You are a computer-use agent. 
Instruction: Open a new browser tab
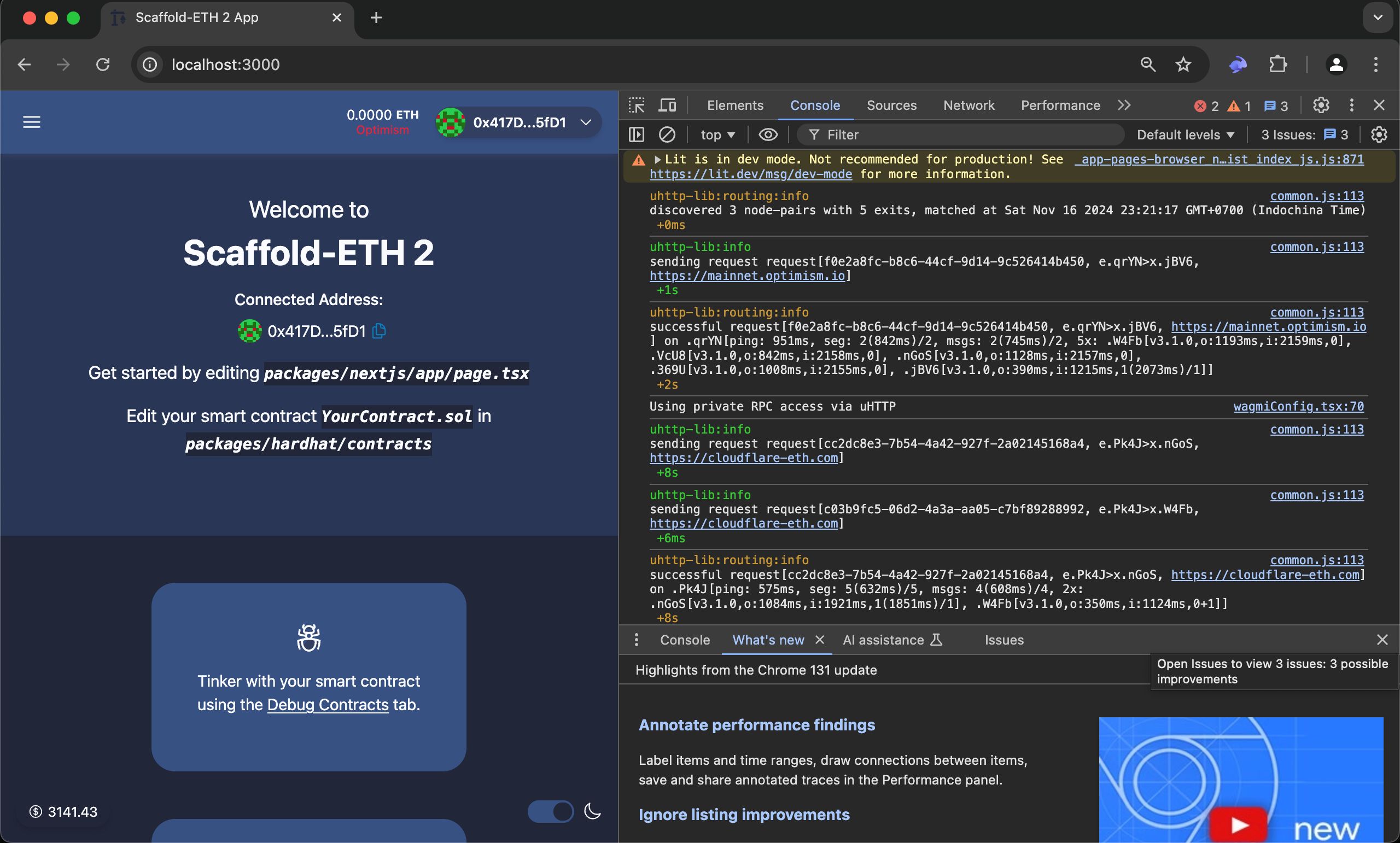[376, 17]
